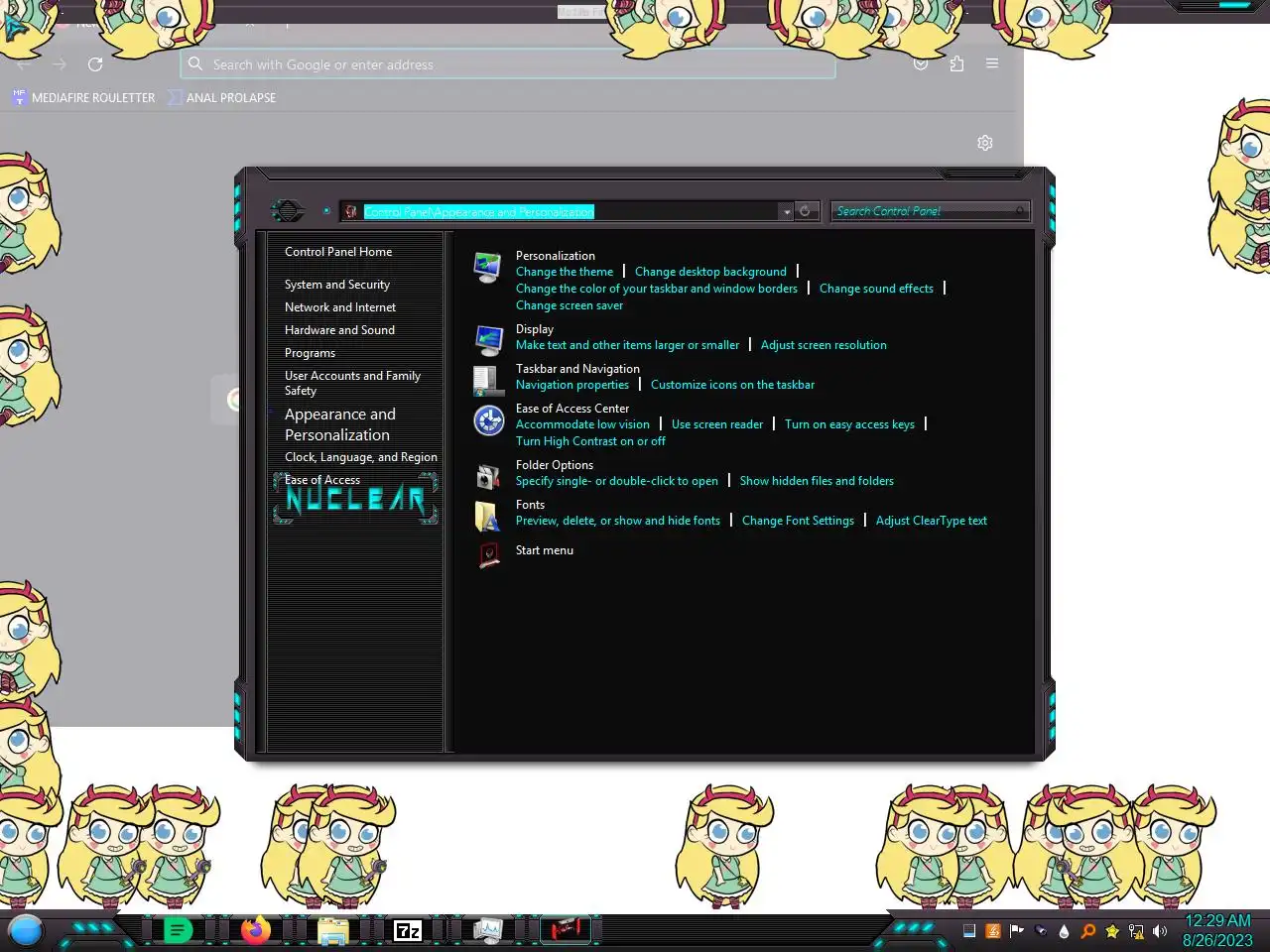This screenshot has width=1270, height=952.
Task: Click the Firefox reload page icon
Action: [95, 64]
